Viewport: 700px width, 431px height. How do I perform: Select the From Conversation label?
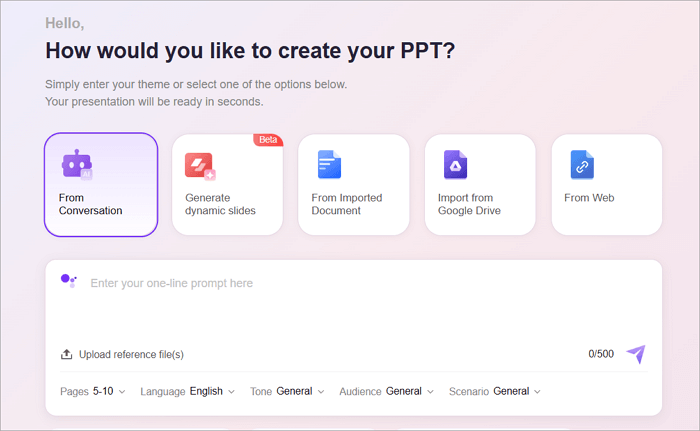coord(90,204)
